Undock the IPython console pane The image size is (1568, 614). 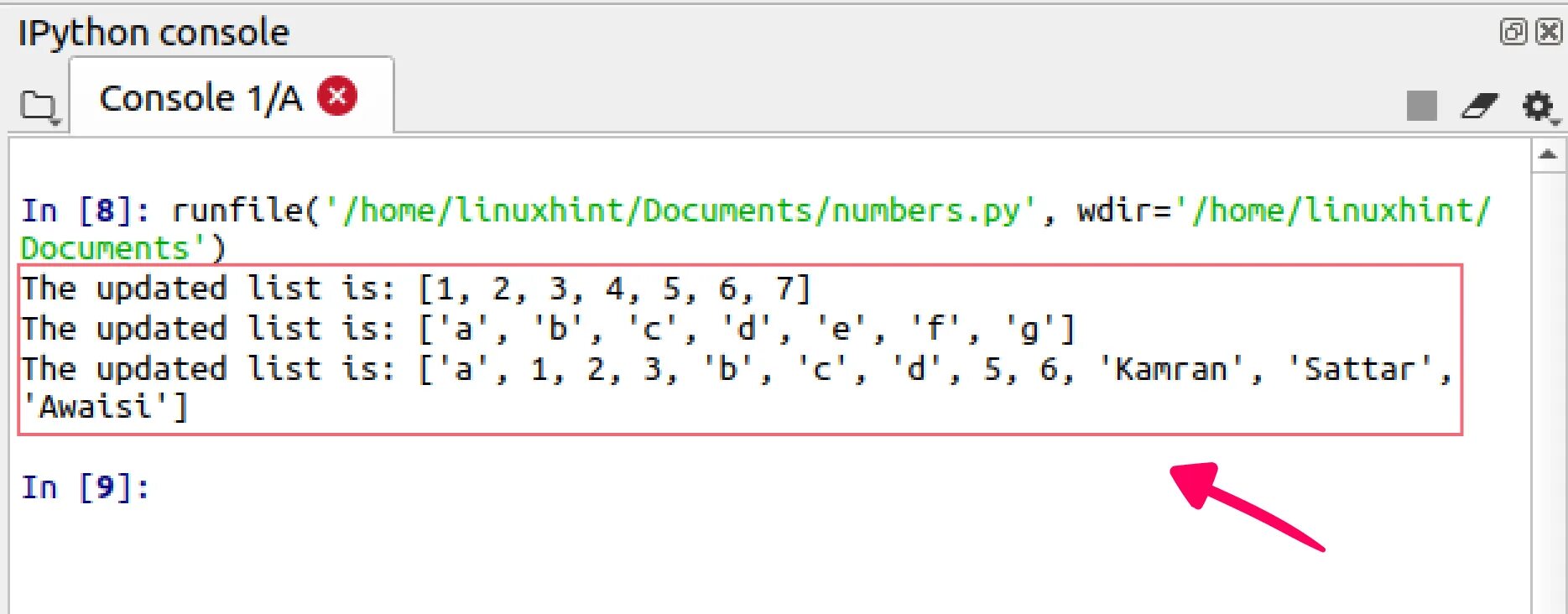pyautogui.click(x=1513, y=32)
